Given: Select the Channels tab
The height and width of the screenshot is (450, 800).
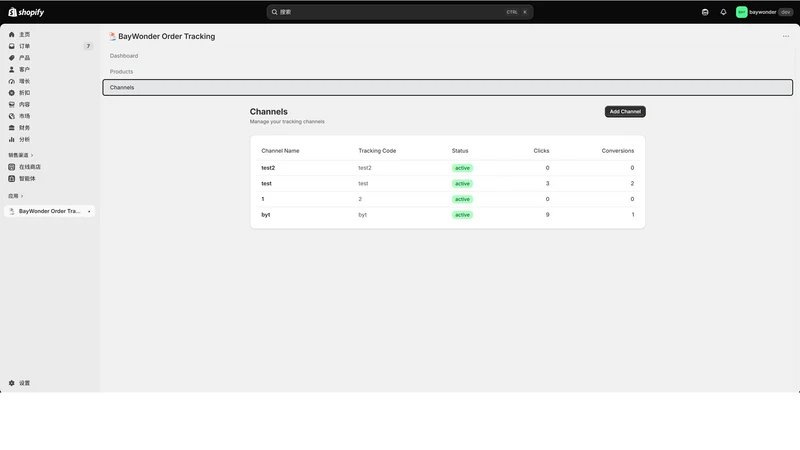Looking at the screenshot, I should click(x=447, y=87).
